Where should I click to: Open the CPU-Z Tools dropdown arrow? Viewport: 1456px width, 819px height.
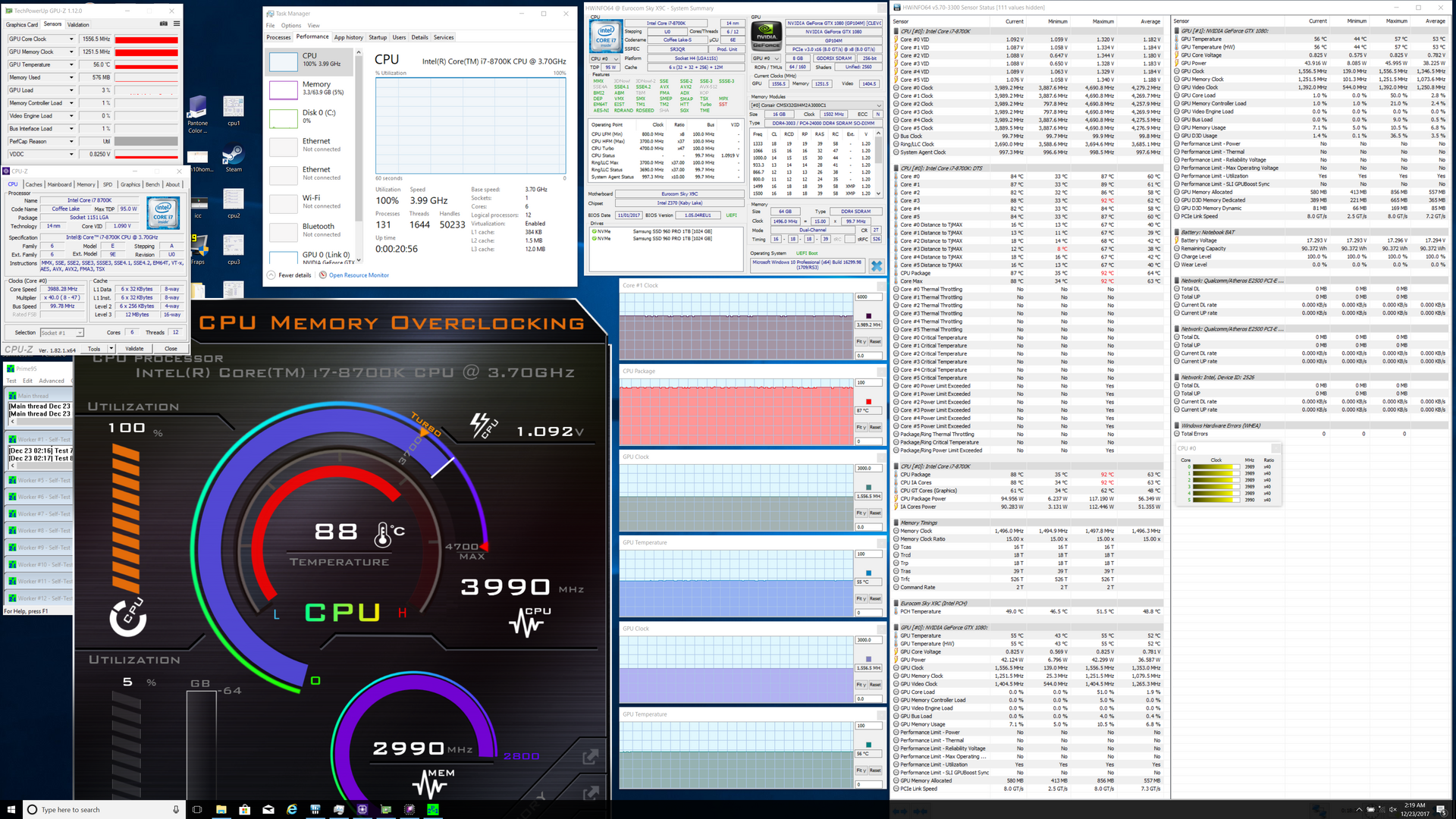click(x=111, y=349)
